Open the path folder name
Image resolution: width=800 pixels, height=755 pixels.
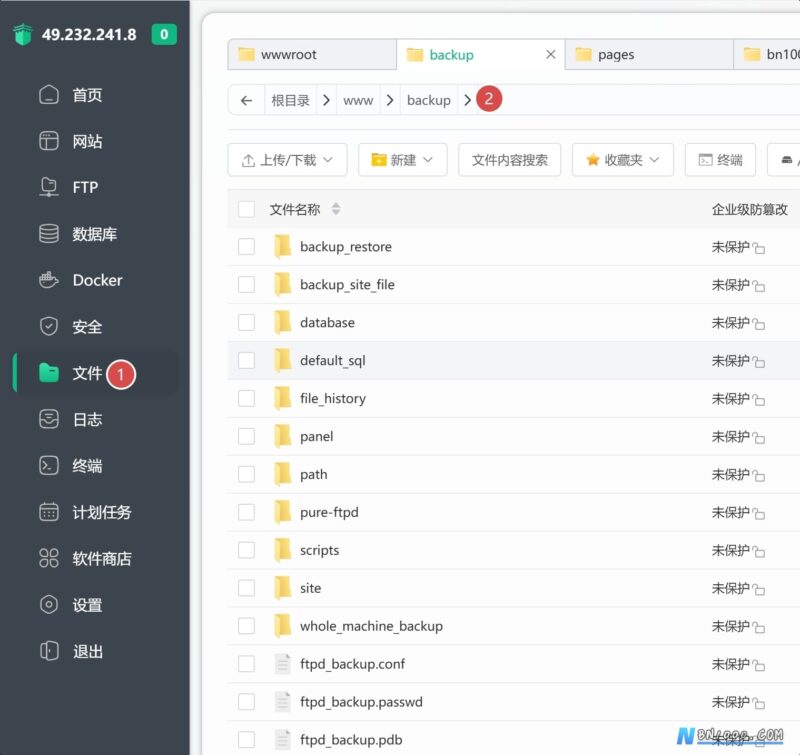313,474
